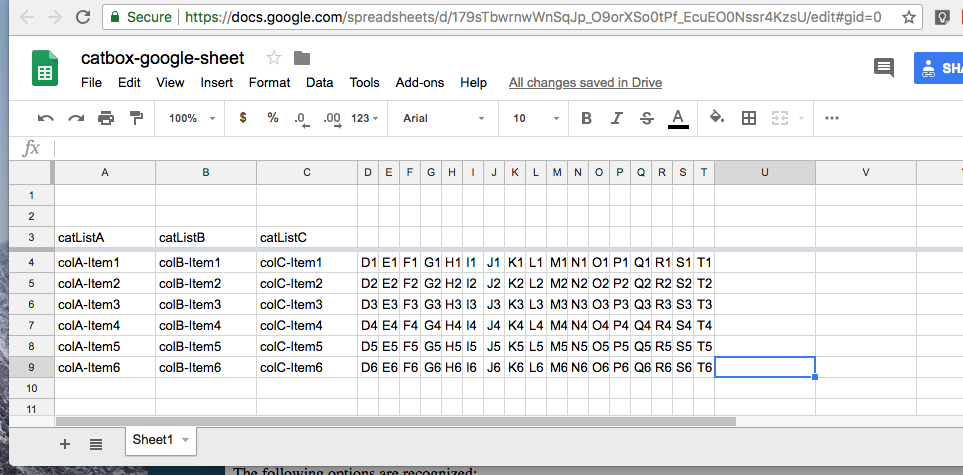Image resolution: width=963 pixels, height=475 pixels.
Task: Click cell catListC
Action: pyautogui.click(x=307, y=237)
